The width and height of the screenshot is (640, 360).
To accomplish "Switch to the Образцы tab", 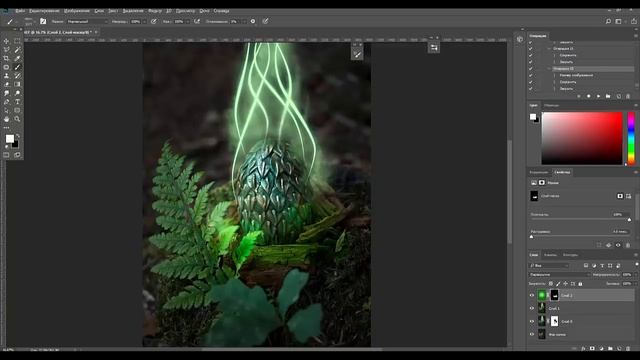I will point(551,105).
